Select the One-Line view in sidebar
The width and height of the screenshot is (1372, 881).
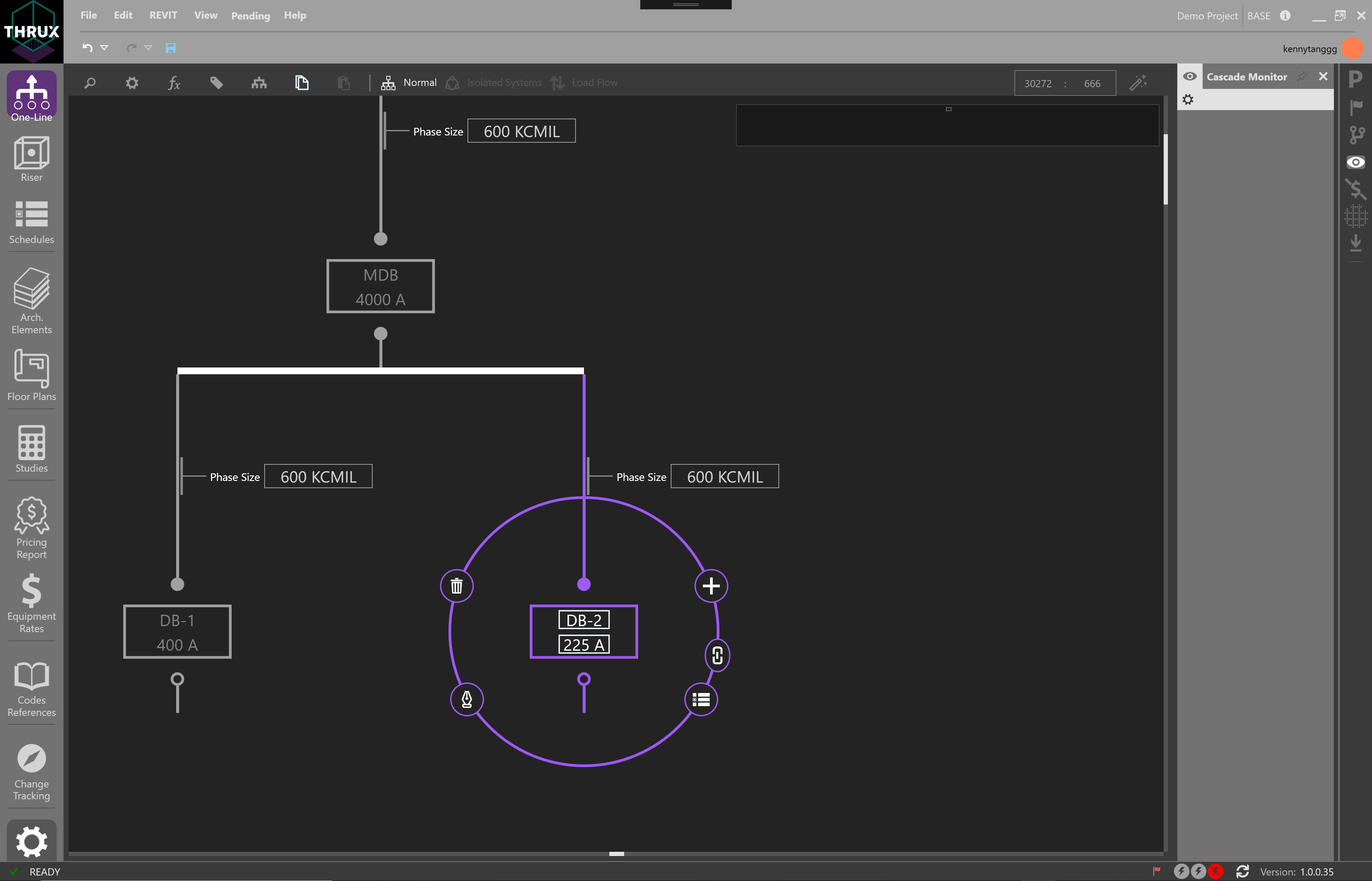[31, 96]
